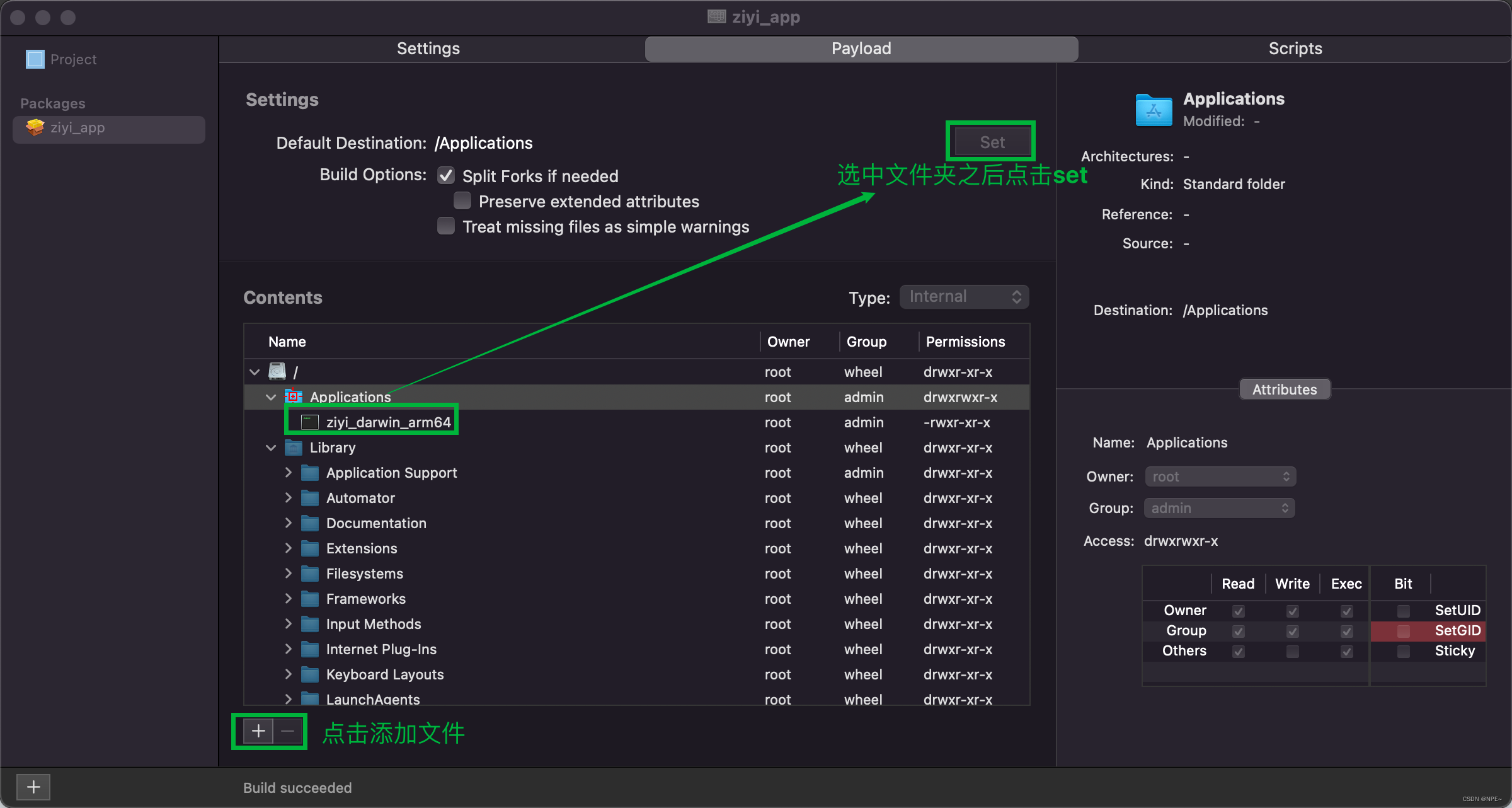Collapse the Library folder
Screen dimensions: 1512x808
tap(271, 447)
